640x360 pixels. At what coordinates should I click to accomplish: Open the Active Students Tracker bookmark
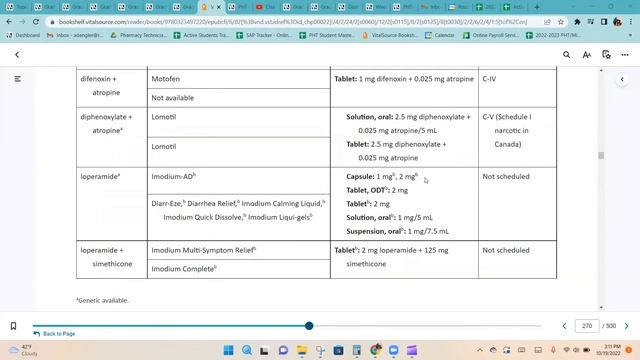(202, 36)
